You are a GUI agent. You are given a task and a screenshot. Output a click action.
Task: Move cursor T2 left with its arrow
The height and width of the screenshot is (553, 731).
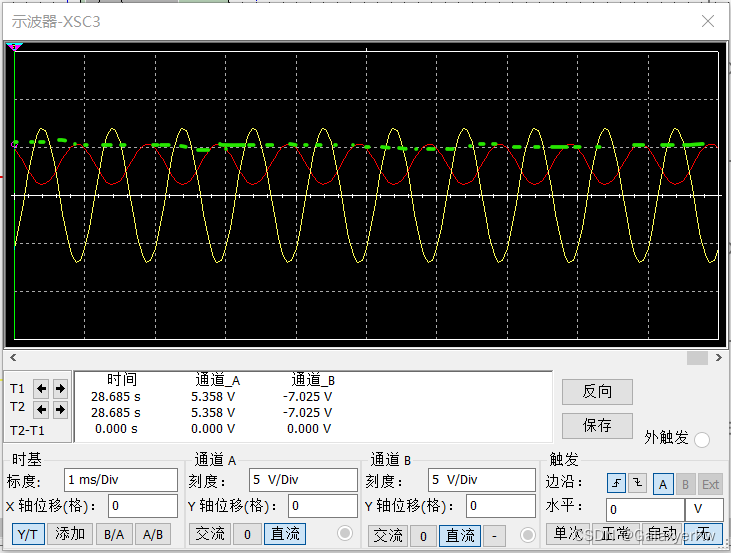(41, 409)
